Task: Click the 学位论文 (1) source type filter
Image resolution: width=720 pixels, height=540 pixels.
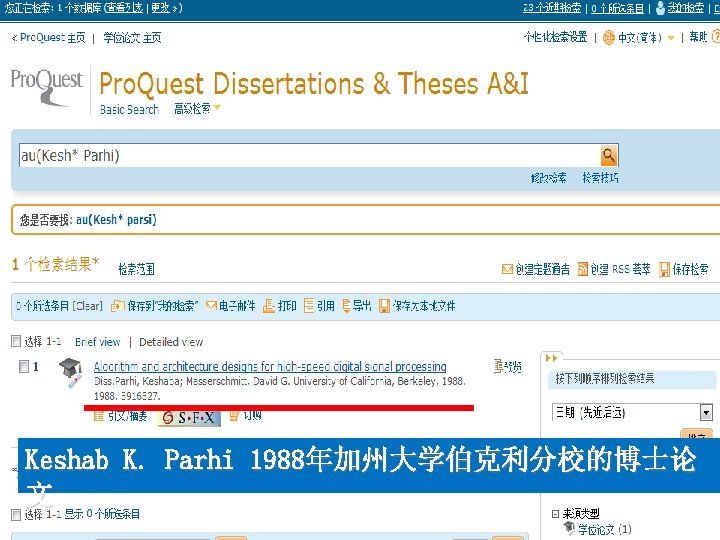Action: (x=604, y=529)
